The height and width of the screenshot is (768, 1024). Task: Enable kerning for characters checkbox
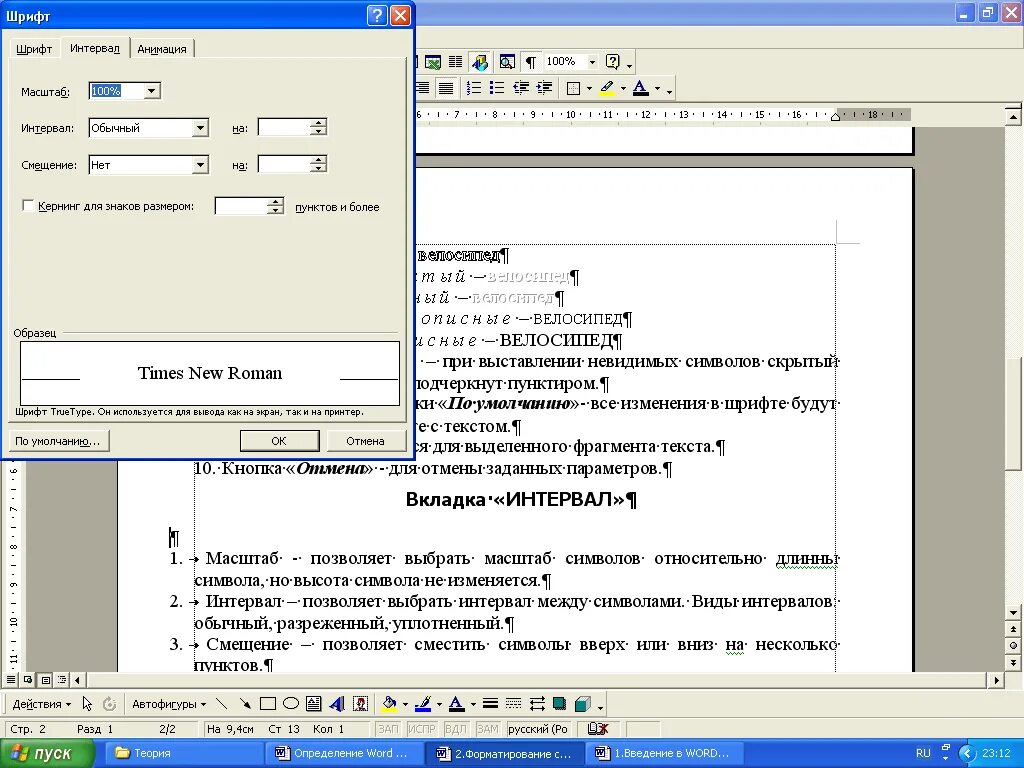click(28, 206)
